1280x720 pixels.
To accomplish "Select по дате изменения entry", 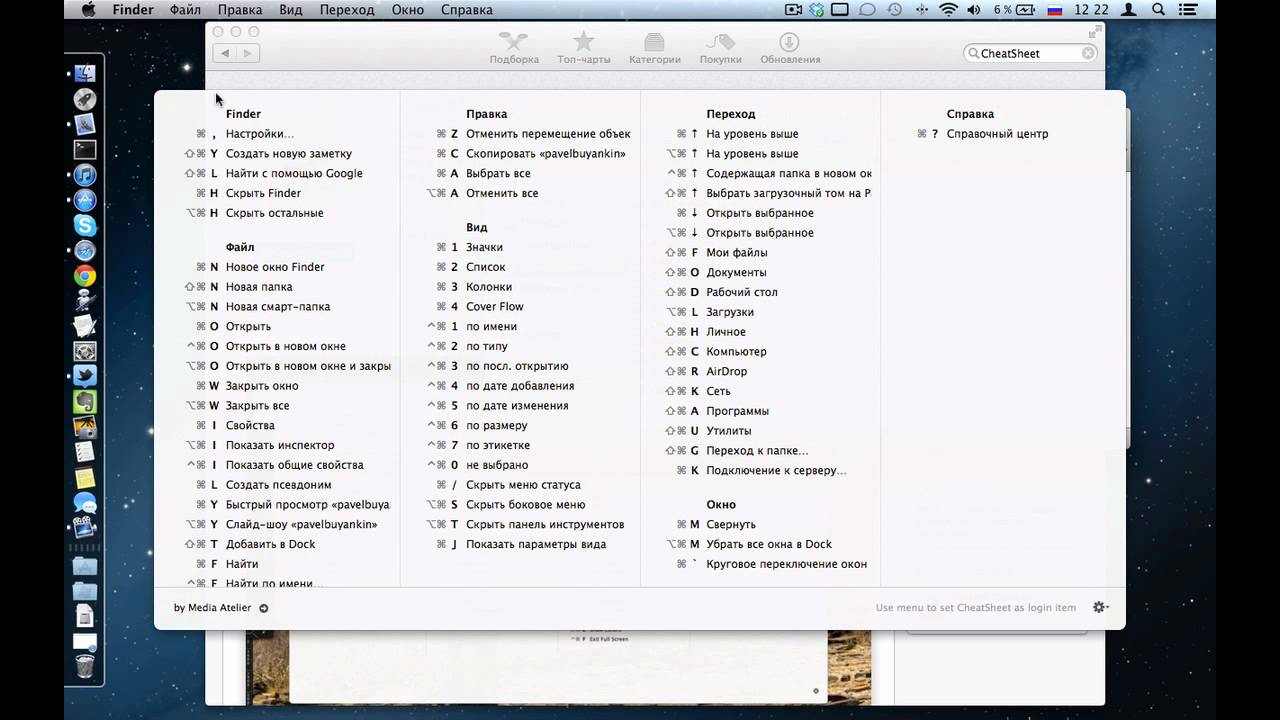I will (x=517, y=406).
